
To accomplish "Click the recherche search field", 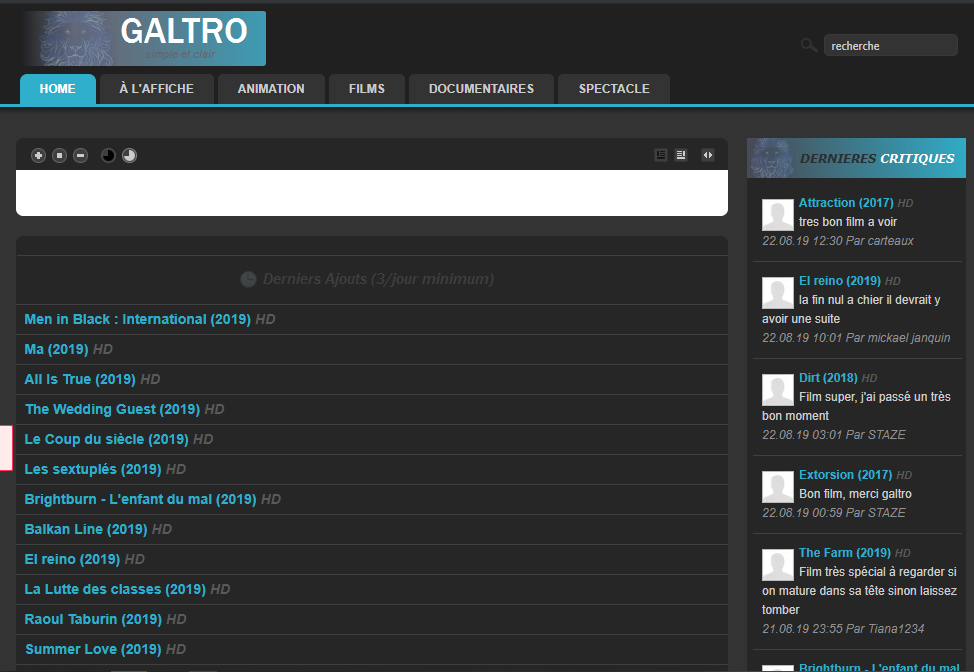I will point(890,45).
